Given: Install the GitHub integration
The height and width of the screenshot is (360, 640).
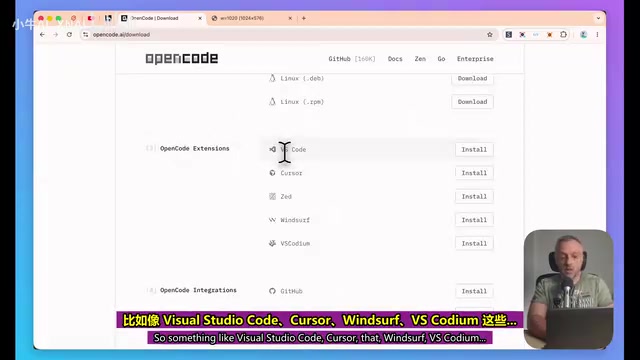Looking at the screenshot, I should pos(474,291).
